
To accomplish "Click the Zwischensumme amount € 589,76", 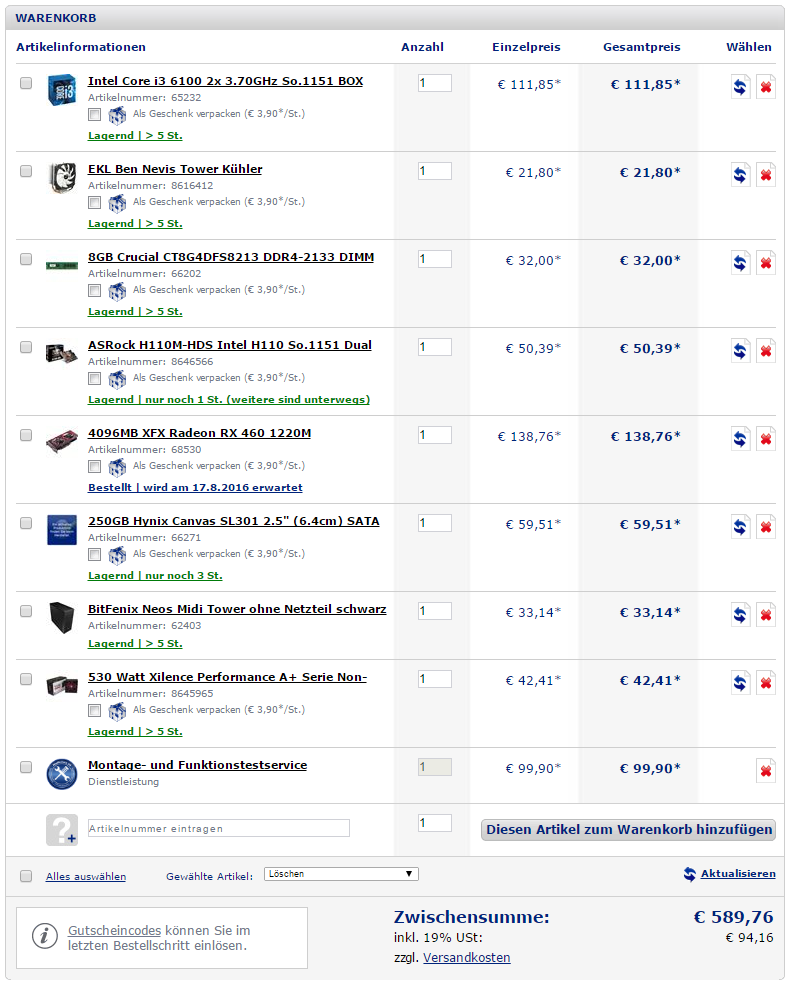I will [733, 917].
